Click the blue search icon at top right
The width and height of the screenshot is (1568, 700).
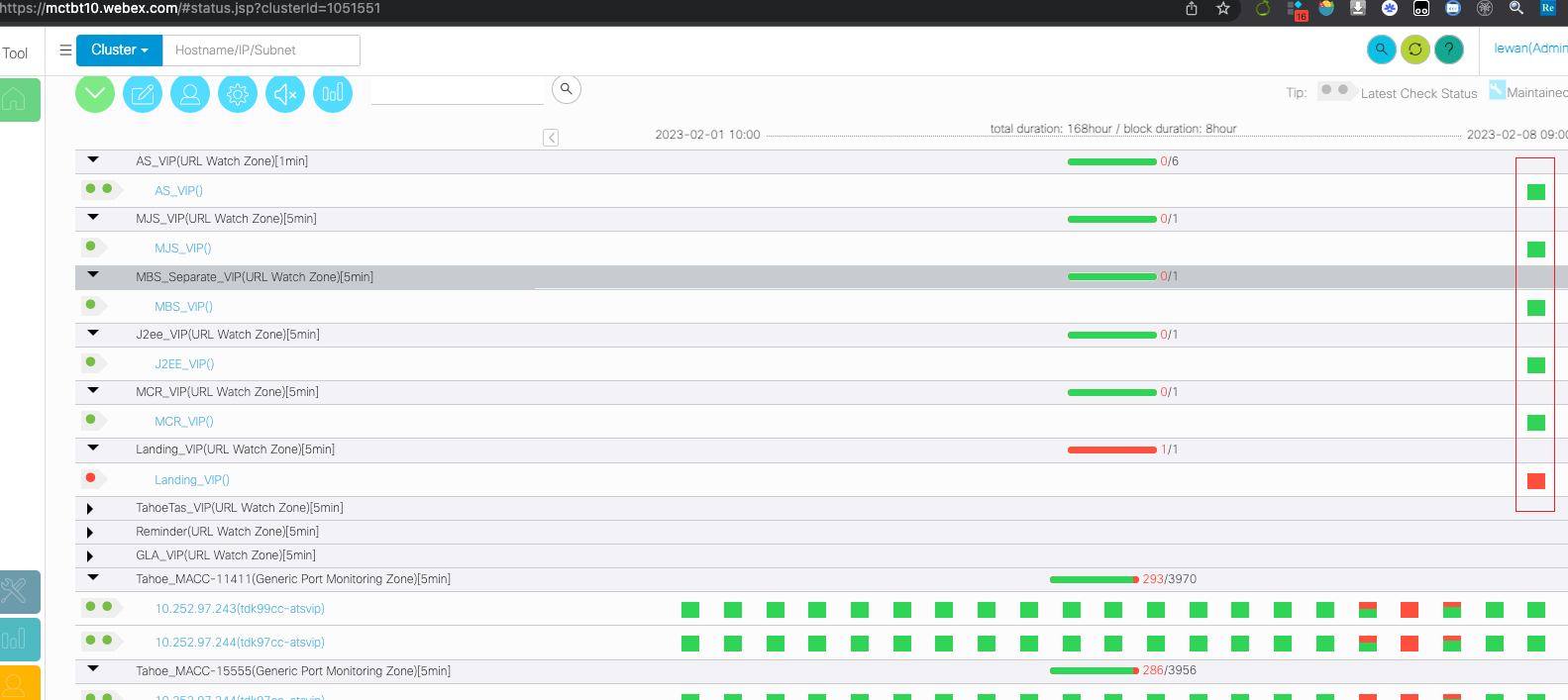(1382, 49)
